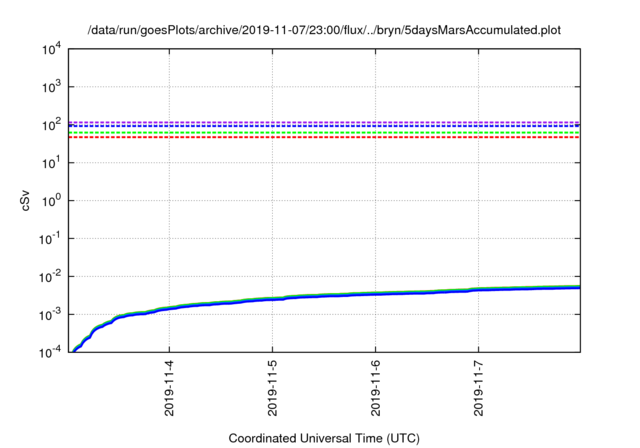Click the 10^3 y-axis tick label

(x=51, y=87)
